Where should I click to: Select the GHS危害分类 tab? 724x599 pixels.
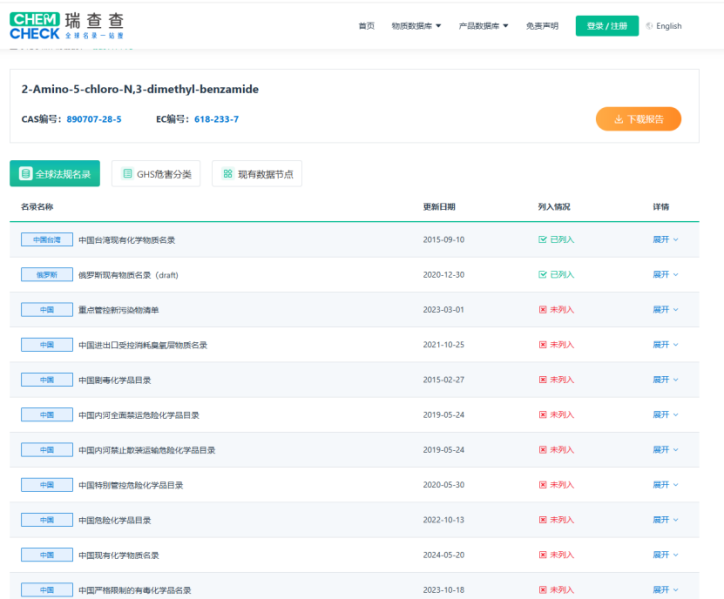pos(156,174)
